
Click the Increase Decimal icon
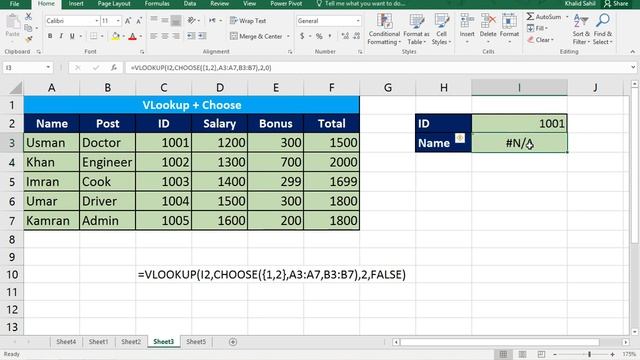tap(345, 36)
